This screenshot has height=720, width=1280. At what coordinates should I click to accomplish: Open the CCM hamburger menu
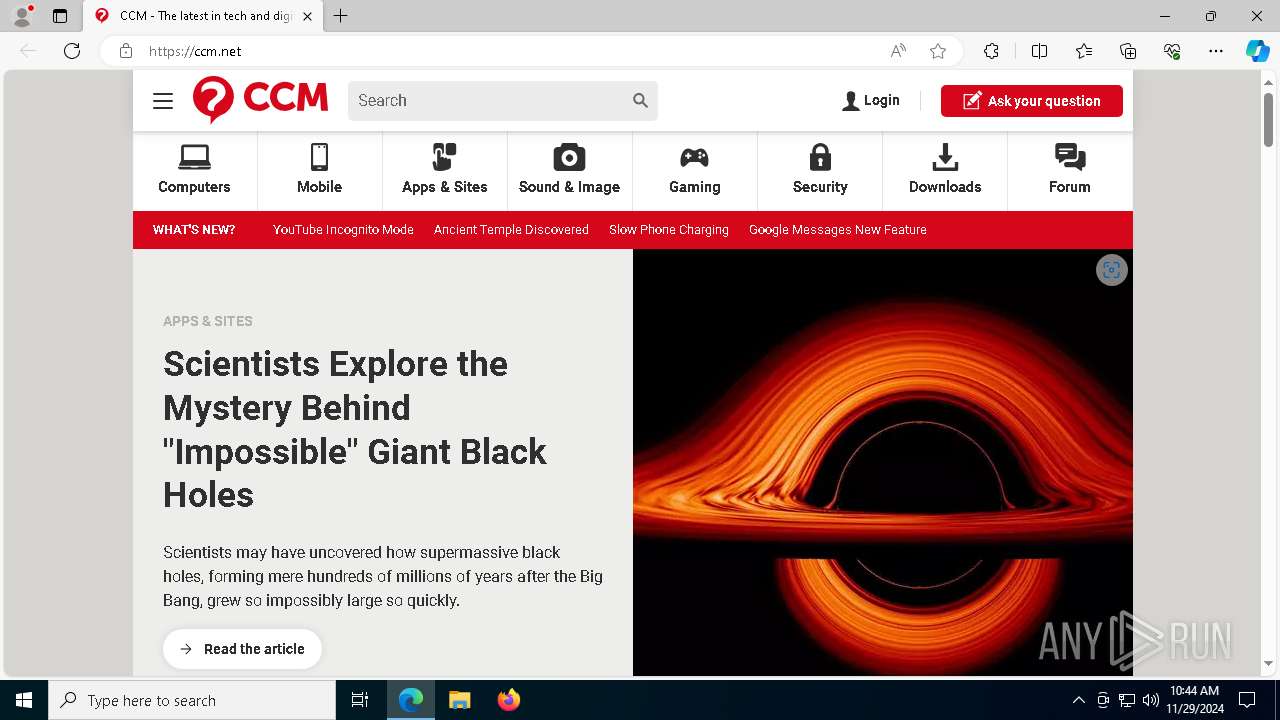[x=163, y=101]
